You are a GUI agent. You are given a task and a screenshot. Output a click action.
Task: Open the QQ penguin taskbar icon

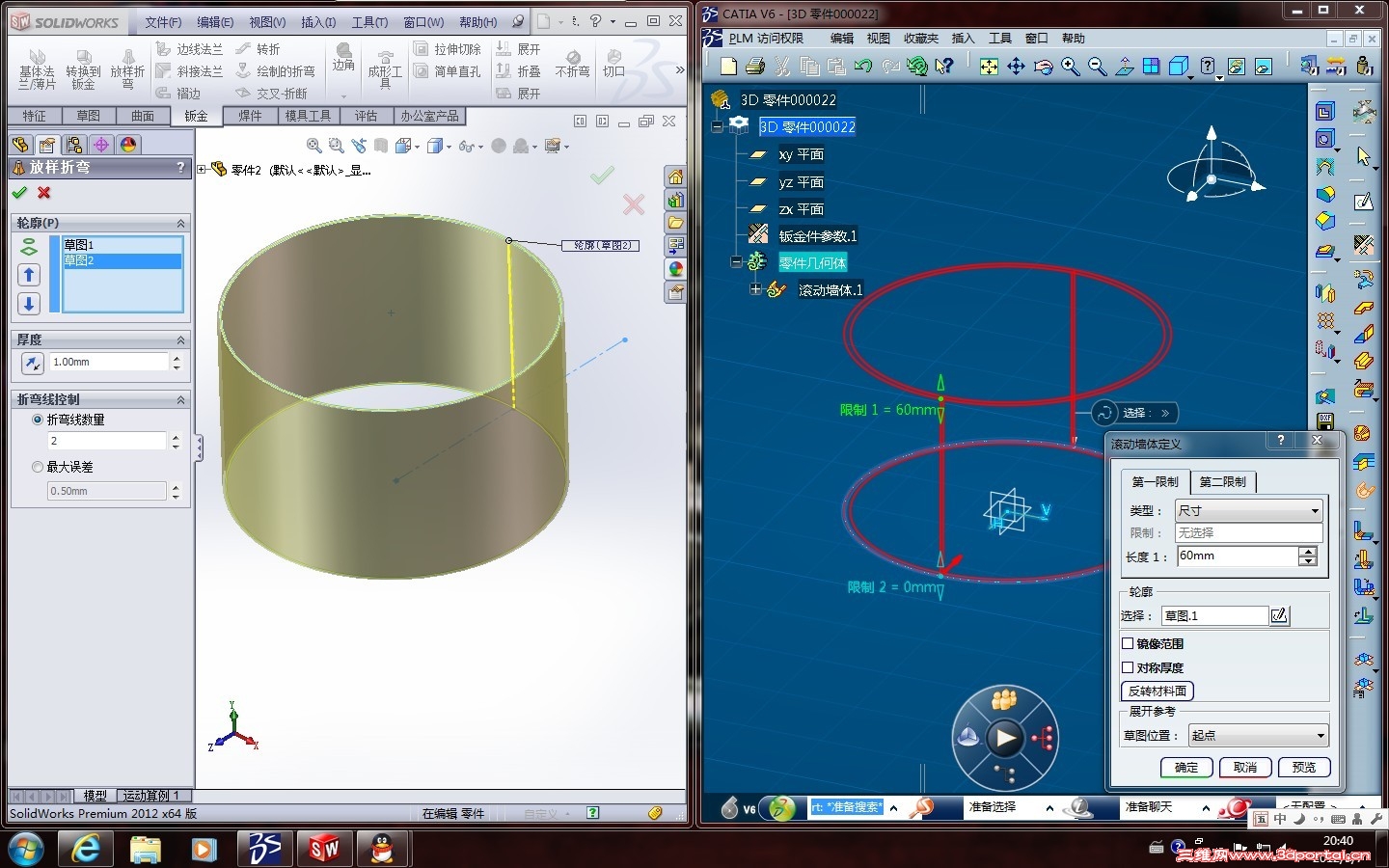point(383,849)
